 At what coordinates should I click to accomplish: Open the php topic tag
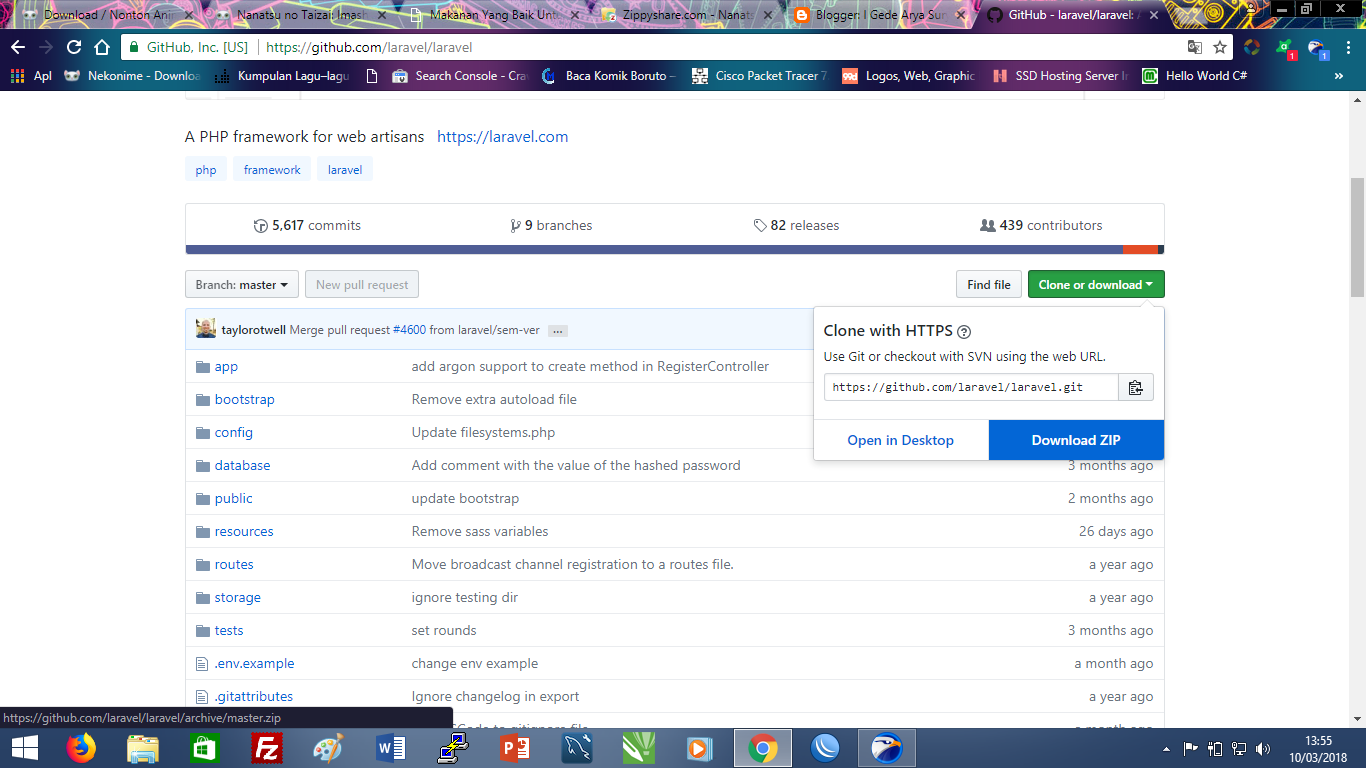coord(206,170)
